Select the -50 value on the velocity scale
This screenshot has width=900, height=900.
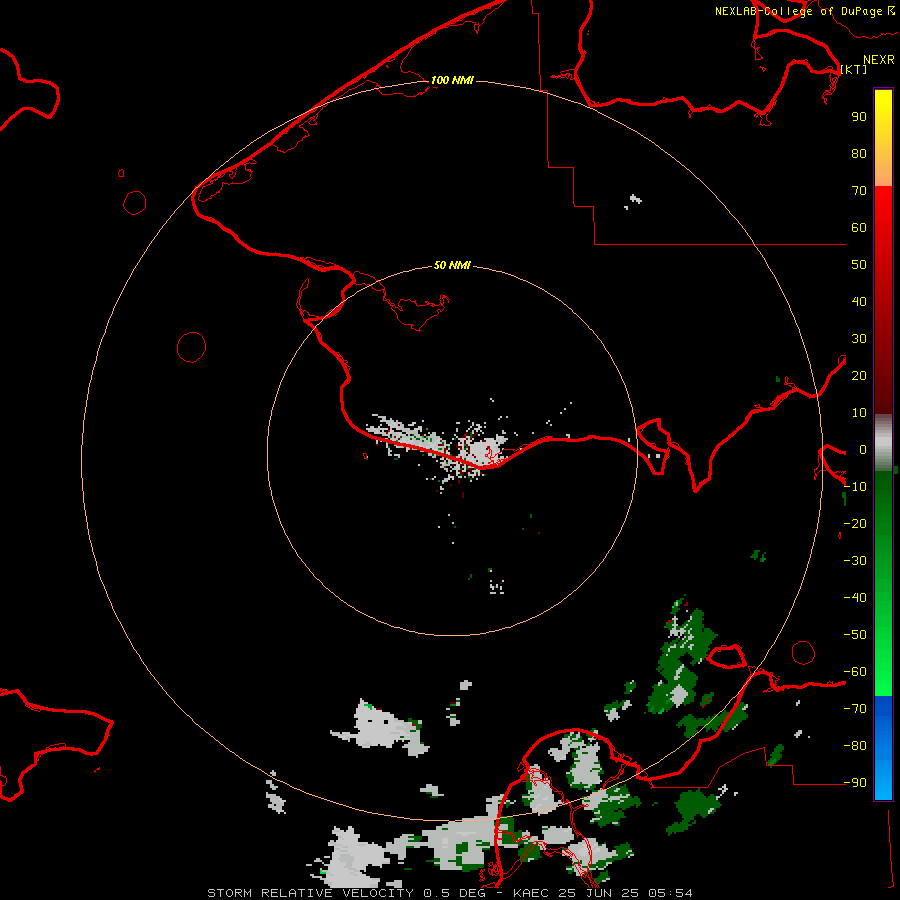coord(855,635)
